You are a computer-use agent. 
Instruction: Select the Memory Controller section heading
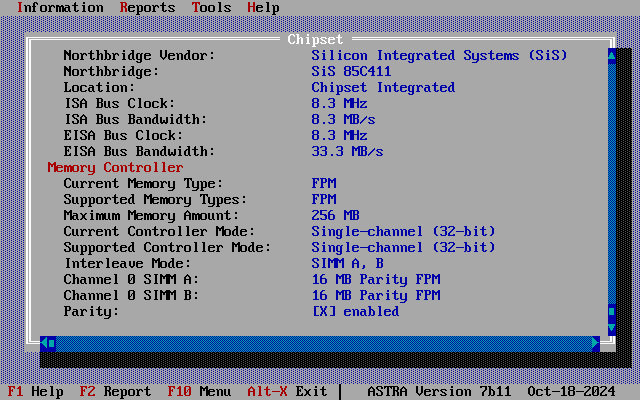pyautogui.click(x=115, y=167)
